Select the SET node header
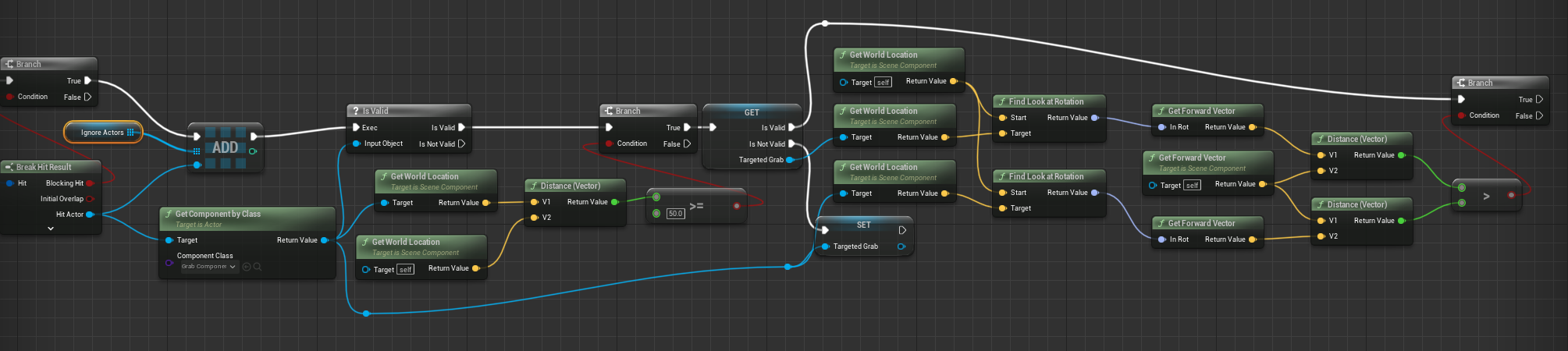This screenshot has height=351, width=1568. [x=864, y=225]
